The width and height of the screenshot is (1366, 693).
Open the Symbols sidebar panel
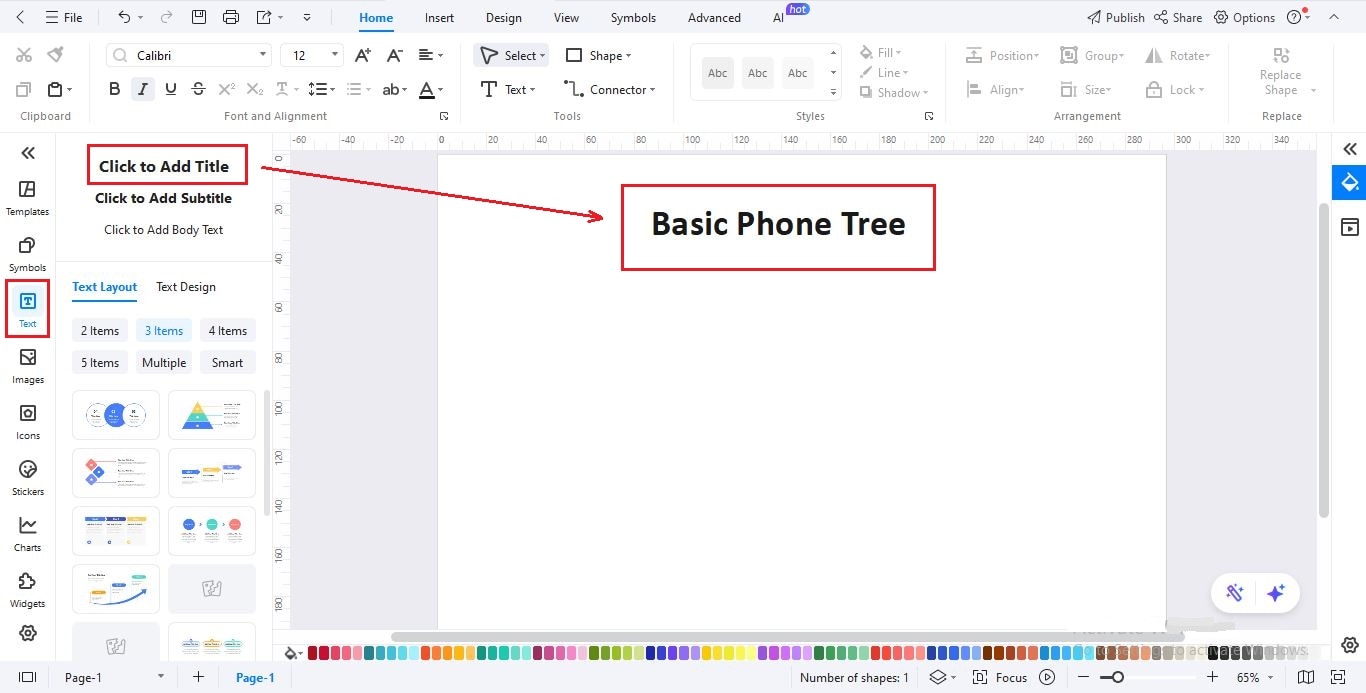point(27,254)
